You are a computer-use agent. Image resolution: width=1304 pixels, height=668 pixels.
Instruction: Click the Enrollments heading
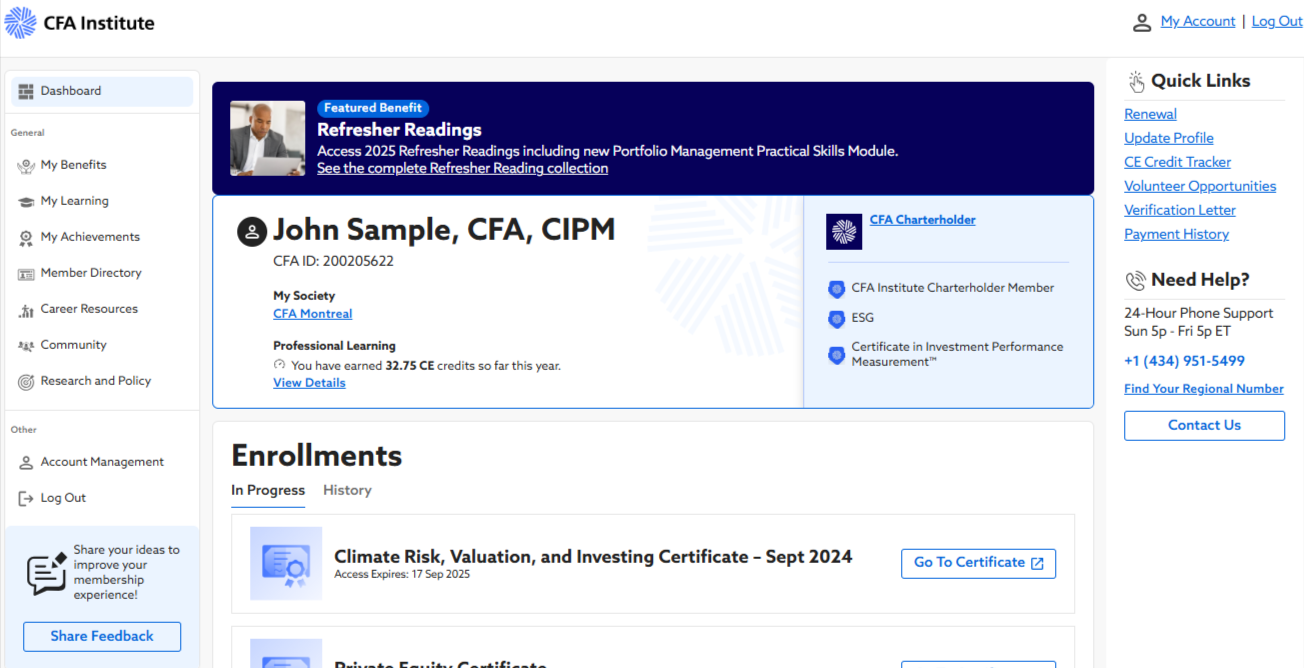point(316,456)
